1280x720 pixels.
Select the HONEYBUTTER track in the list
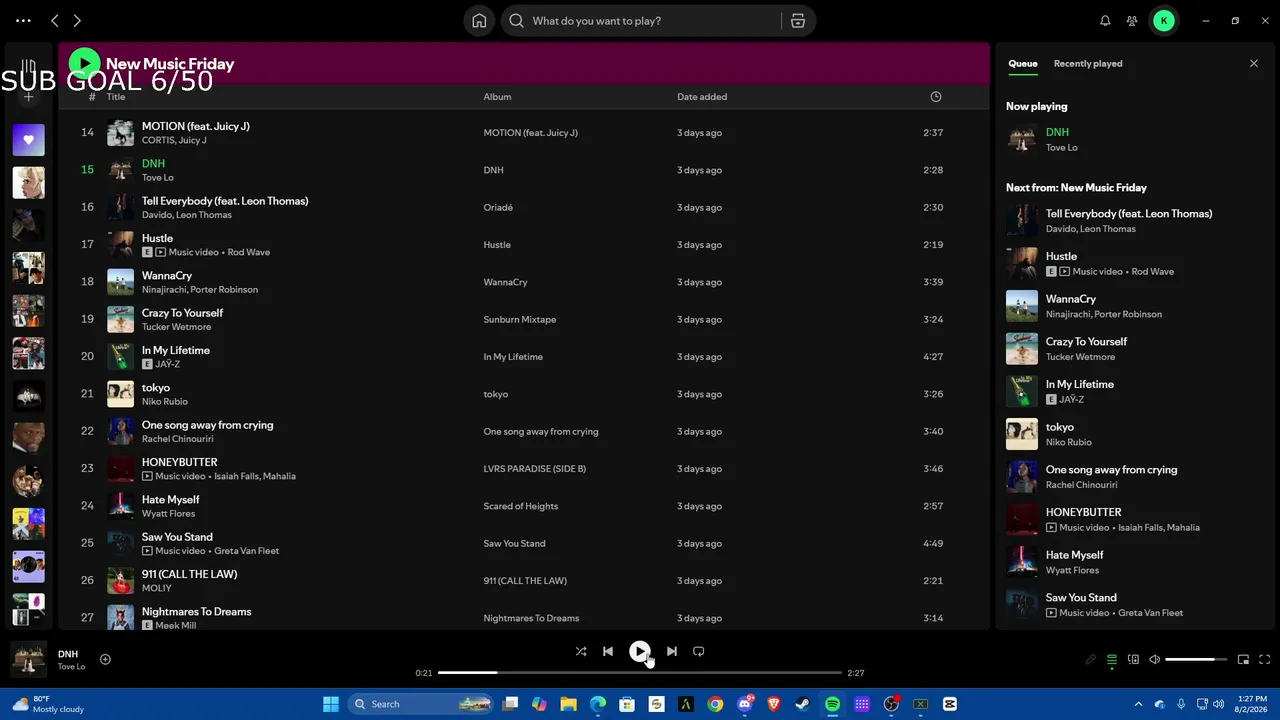180,463
